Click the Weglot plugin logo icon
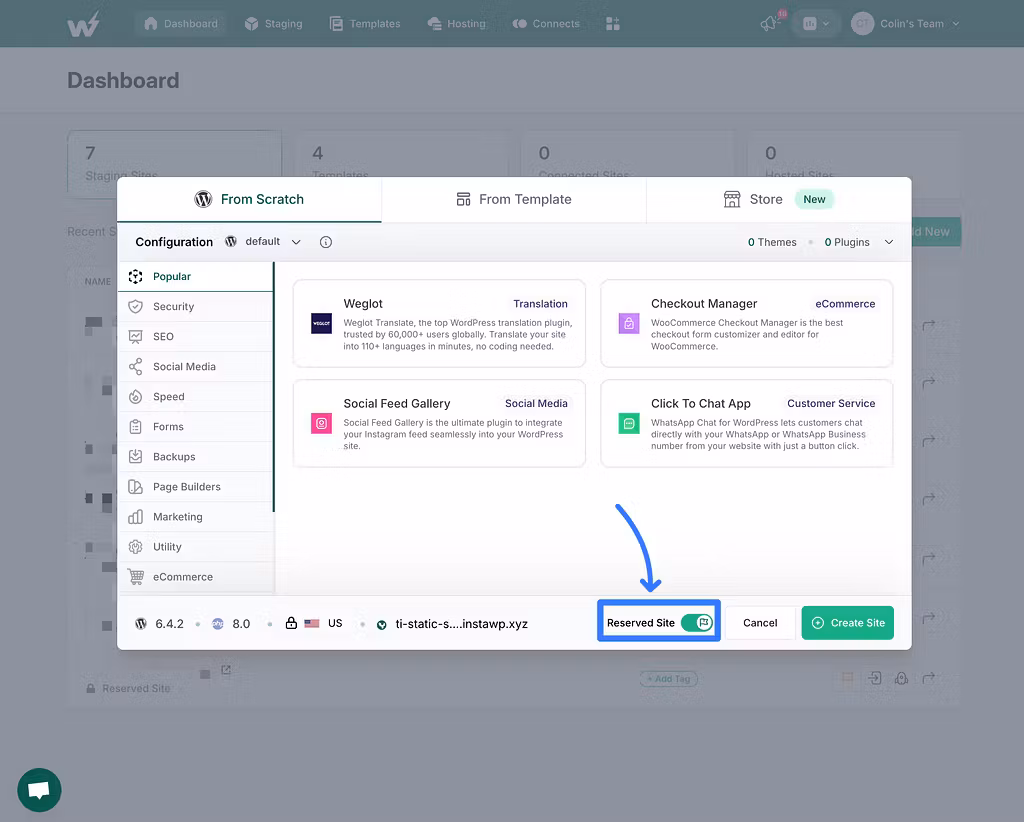The height and width of the screenshot is (822, 1024). (x=321, y=324)
